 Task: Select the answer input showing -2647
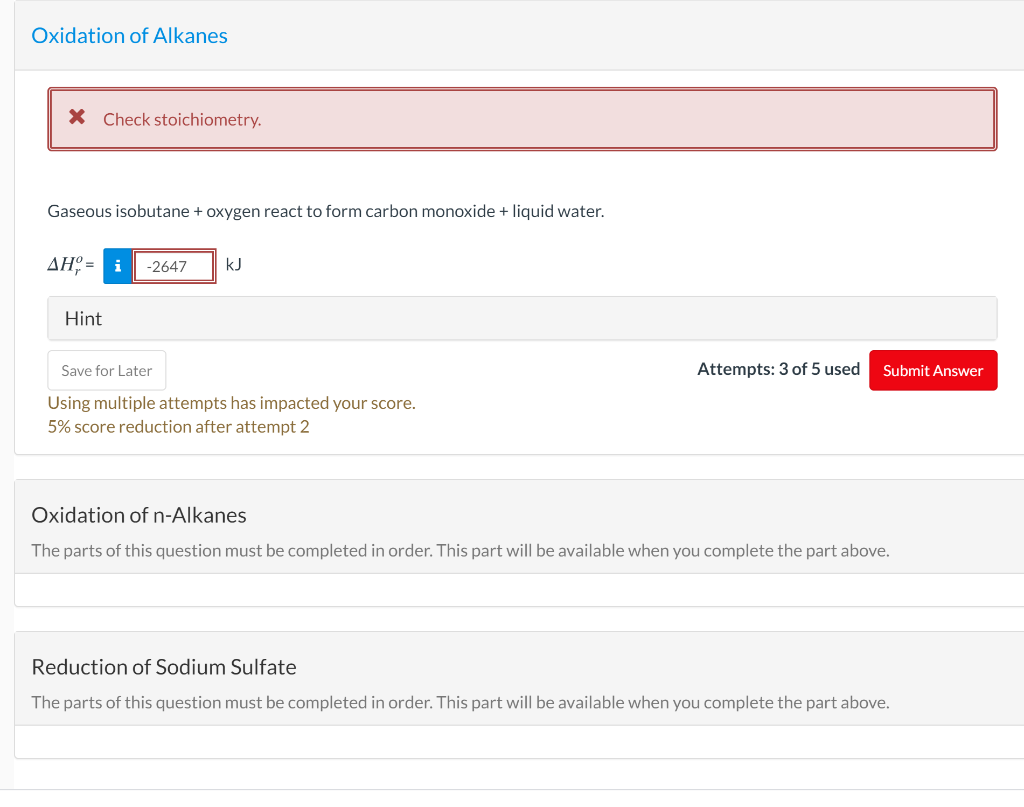click(176, 266)
